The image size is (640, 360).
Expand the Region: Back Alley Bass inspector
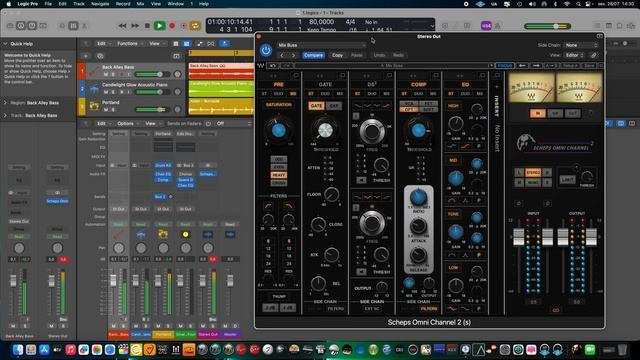5,103
